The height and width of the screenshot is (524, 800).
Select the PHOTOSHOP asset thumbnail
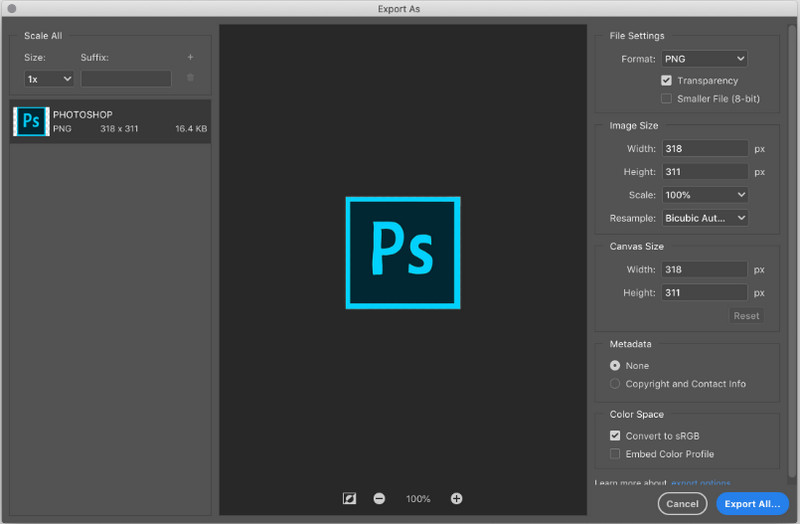[31, 121]
